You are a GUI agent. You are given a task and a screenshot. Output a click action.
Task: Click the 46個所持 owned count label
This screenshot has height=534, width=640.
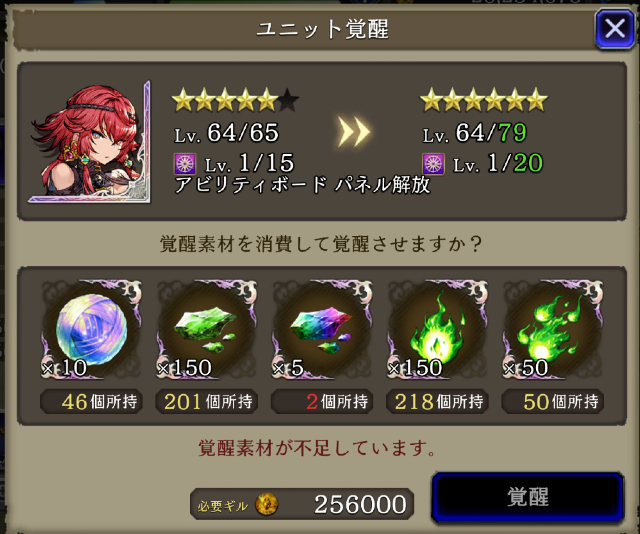[91, 401]
